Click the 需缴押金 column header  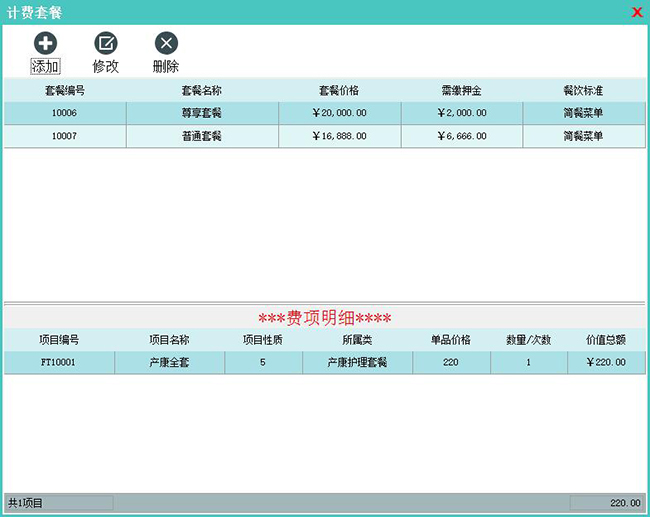tap(461, 90)
